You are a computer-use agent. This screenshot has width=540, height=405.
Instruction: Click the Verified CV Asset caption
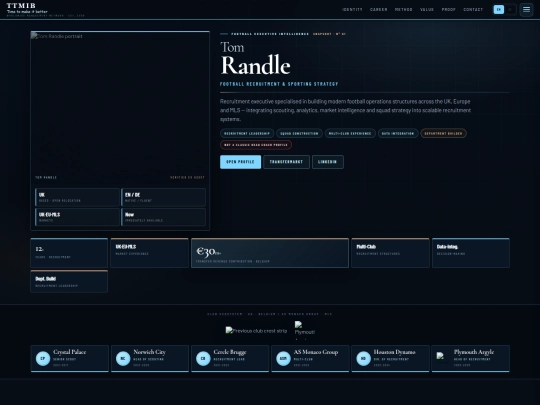click(x=187, y=177)
